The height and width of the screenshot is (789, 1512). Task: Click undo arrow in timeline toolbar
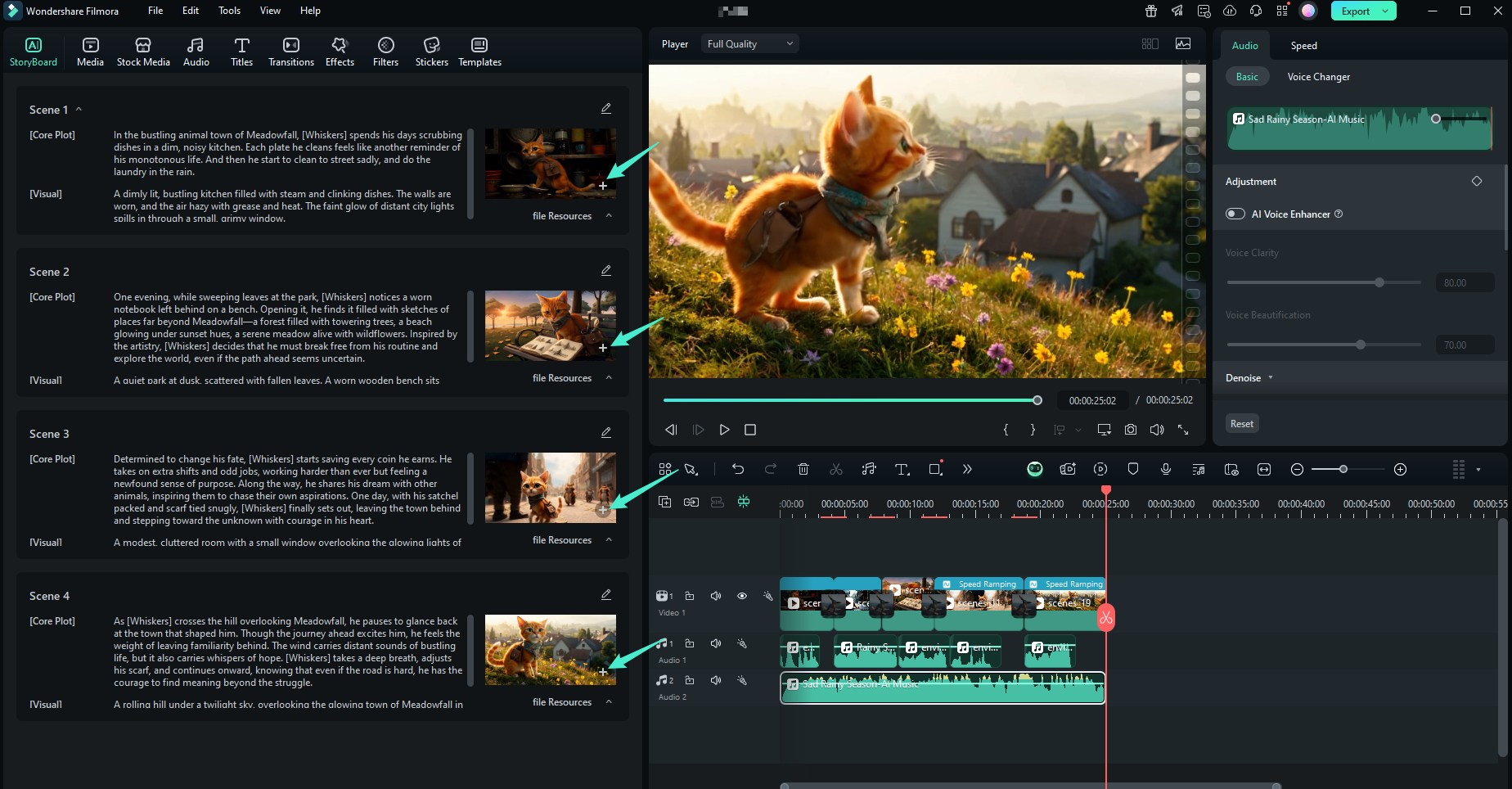coord(738,469)
